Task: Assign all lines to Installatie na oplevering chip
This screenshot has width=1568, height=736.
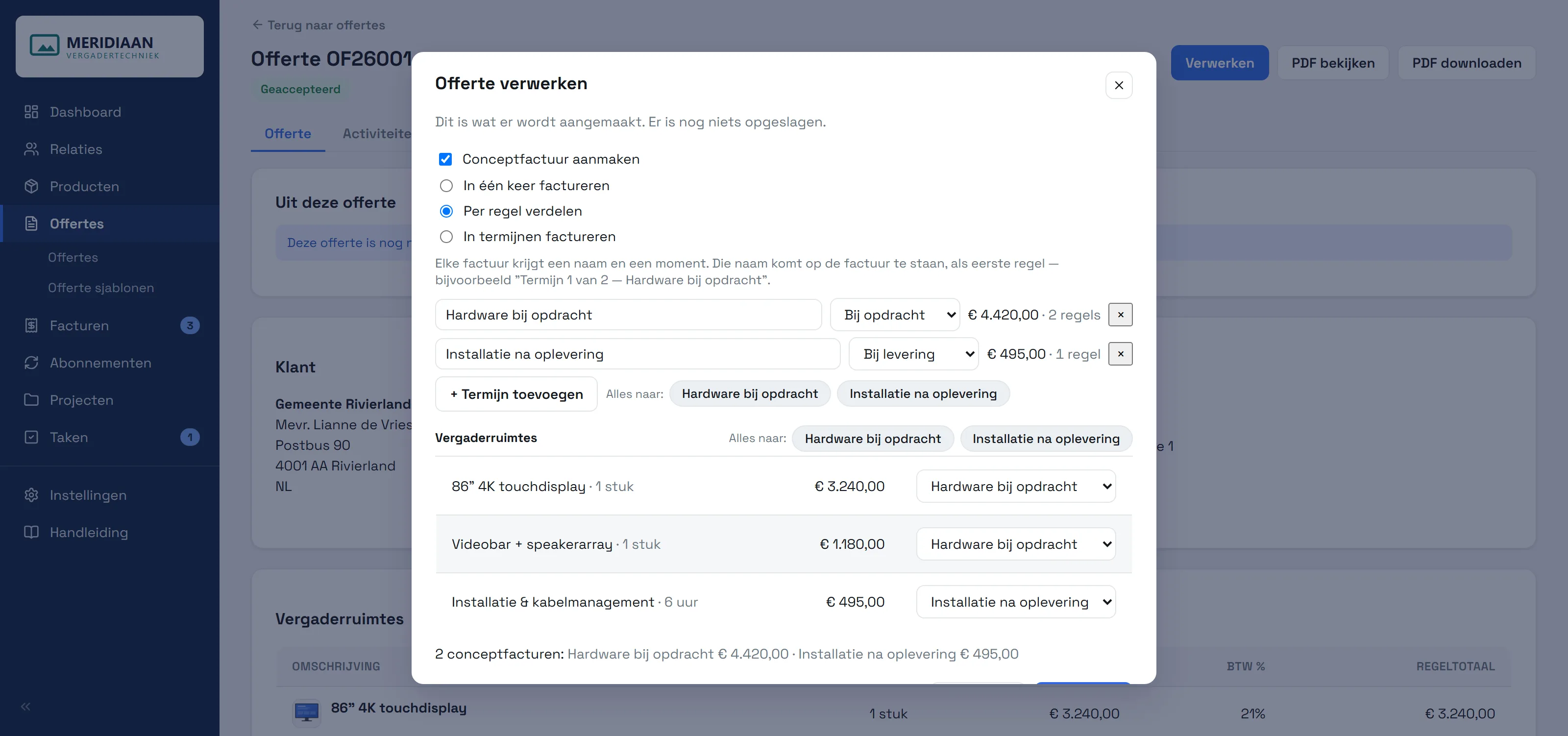Action: click(x=923, y=394)
